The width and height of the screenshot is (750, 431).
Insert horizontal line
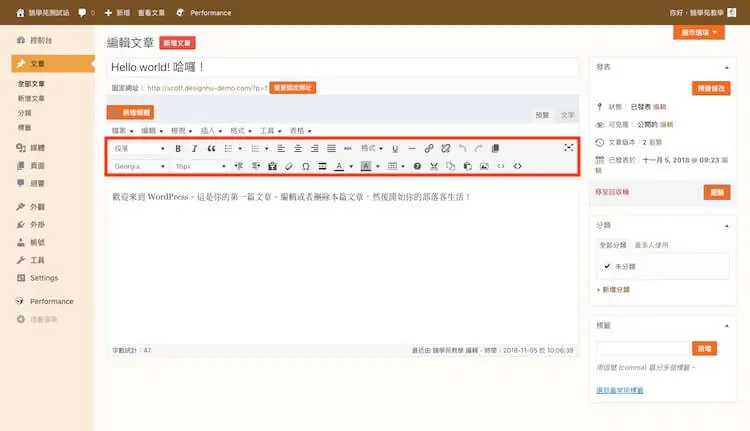point(412,149)
